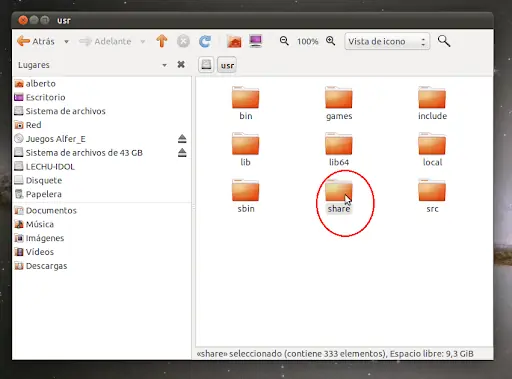Select the bin folder

246,103
